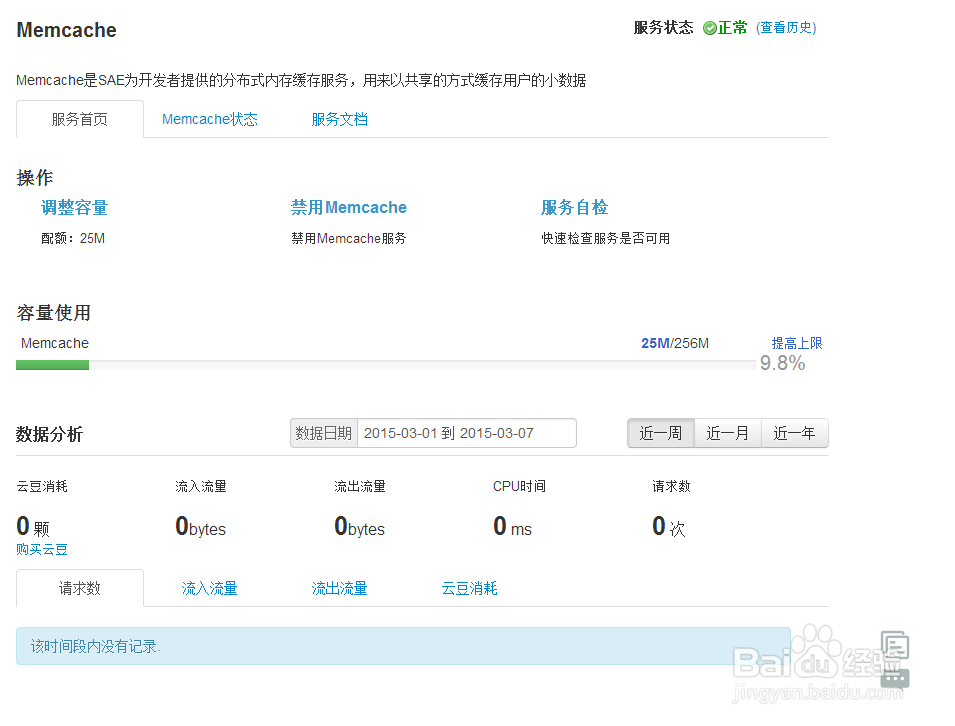Image resolution: width=955 pixels, height=726 pixels.
Task: Click the green service status check icon
Action: [x=710, y=28]
